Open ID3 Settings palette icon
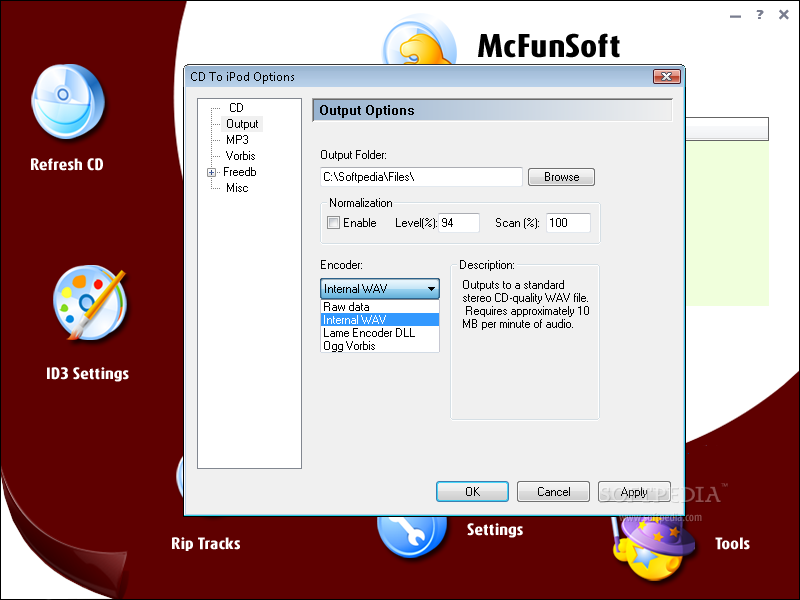 click(x=90, y=304)
